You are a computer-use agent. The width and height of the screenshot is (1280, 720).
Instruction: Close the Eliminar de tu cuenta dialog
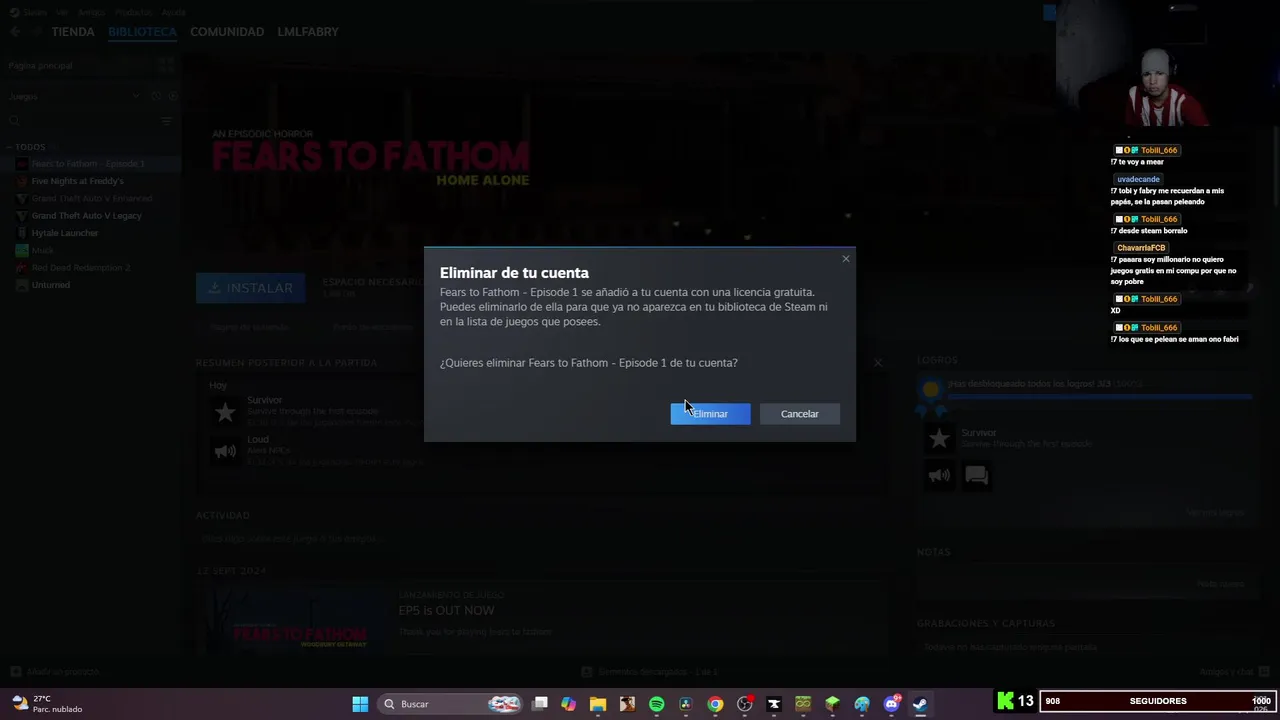pyautogui.click(x=846, y=259)
